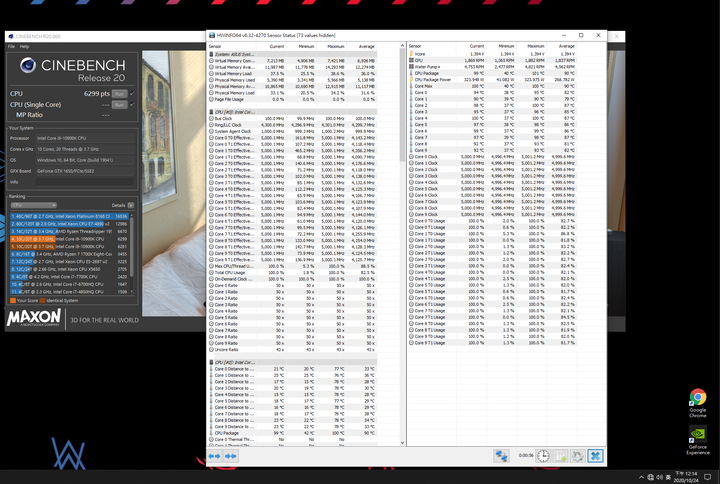Open the Google Chrome desktop shortcut
Image resolution: width=720 pixels, height=484 pixels.
coord(698,403)
